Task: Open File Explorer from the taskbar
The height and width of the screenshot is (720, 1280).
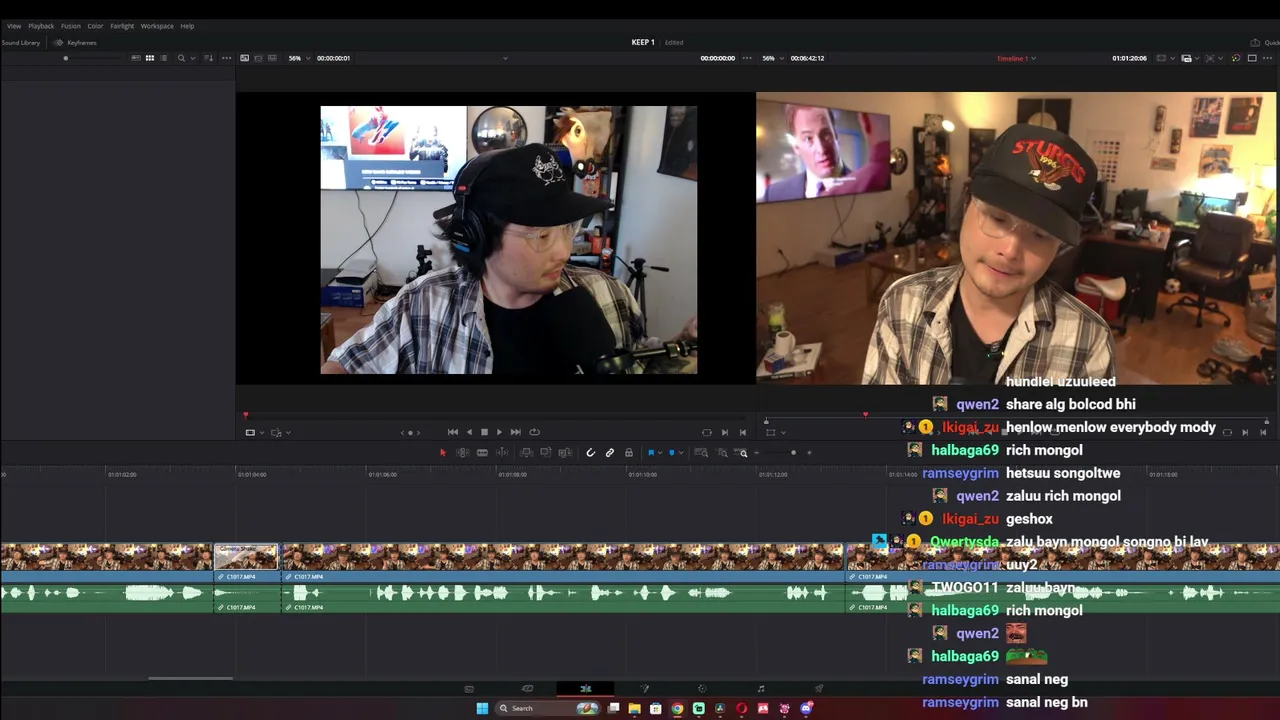Action: click(634, 708)
